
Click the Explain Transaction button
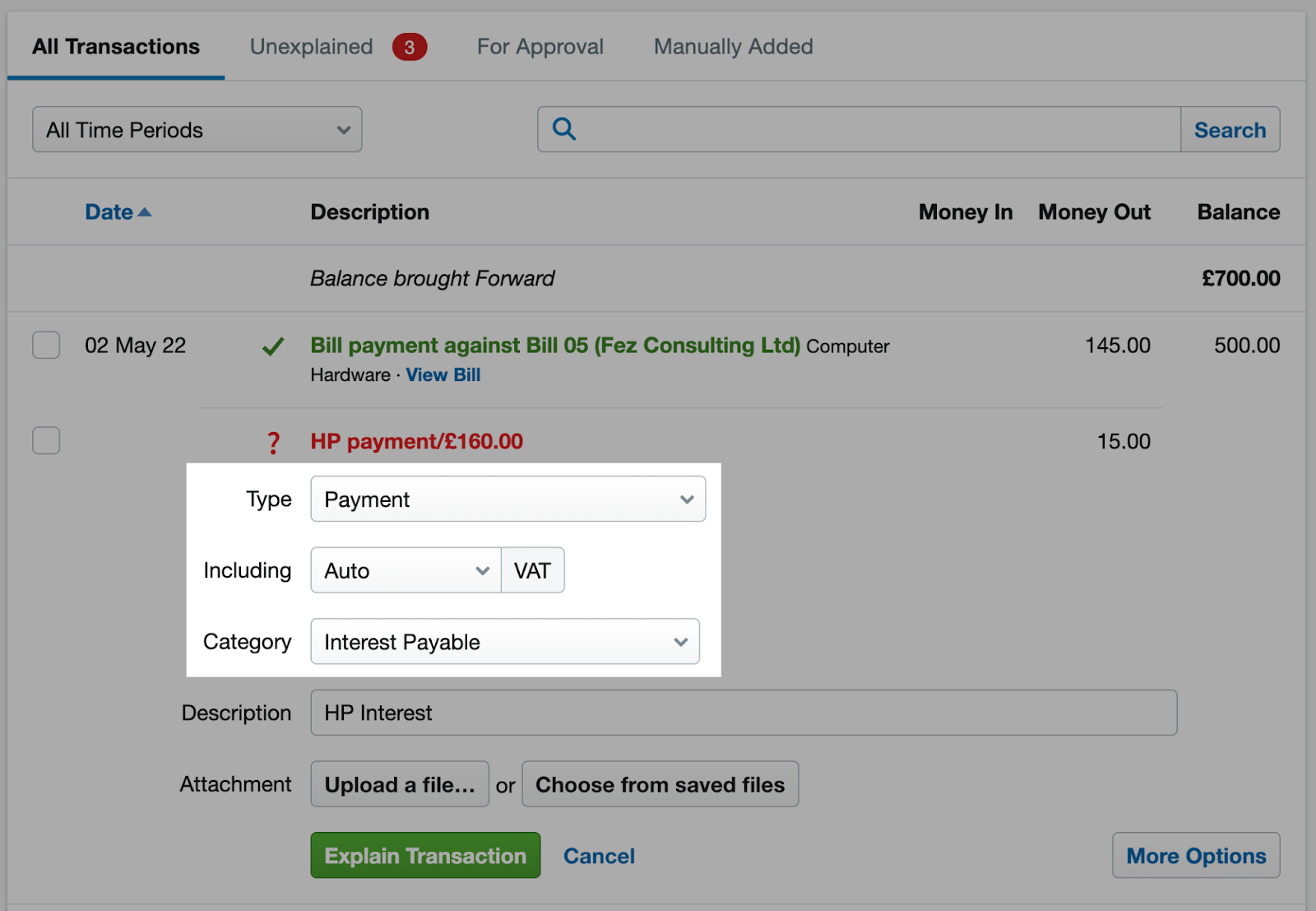[424, 855]
